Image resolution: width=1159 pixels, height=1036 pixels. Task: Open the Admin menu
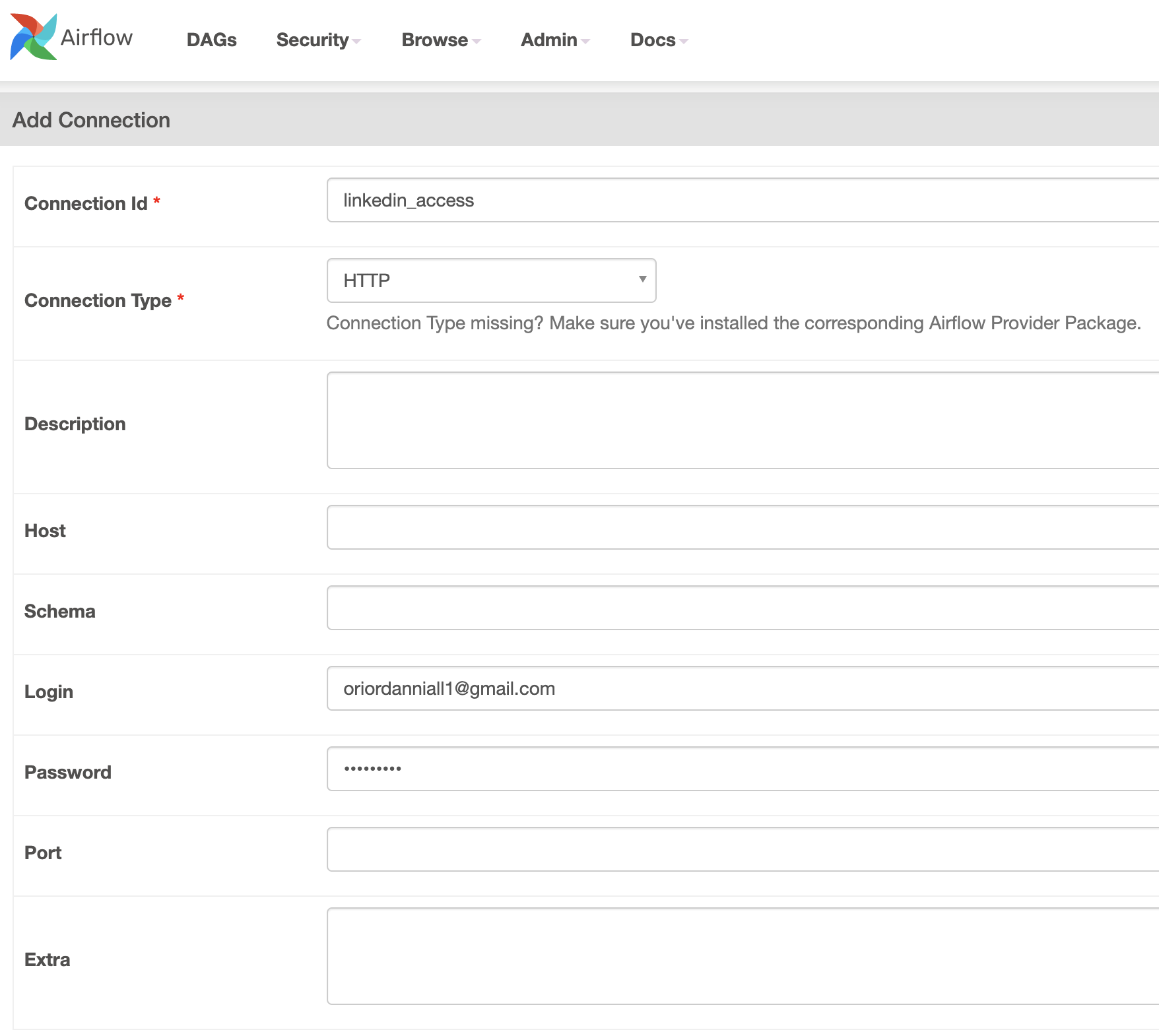555,40
